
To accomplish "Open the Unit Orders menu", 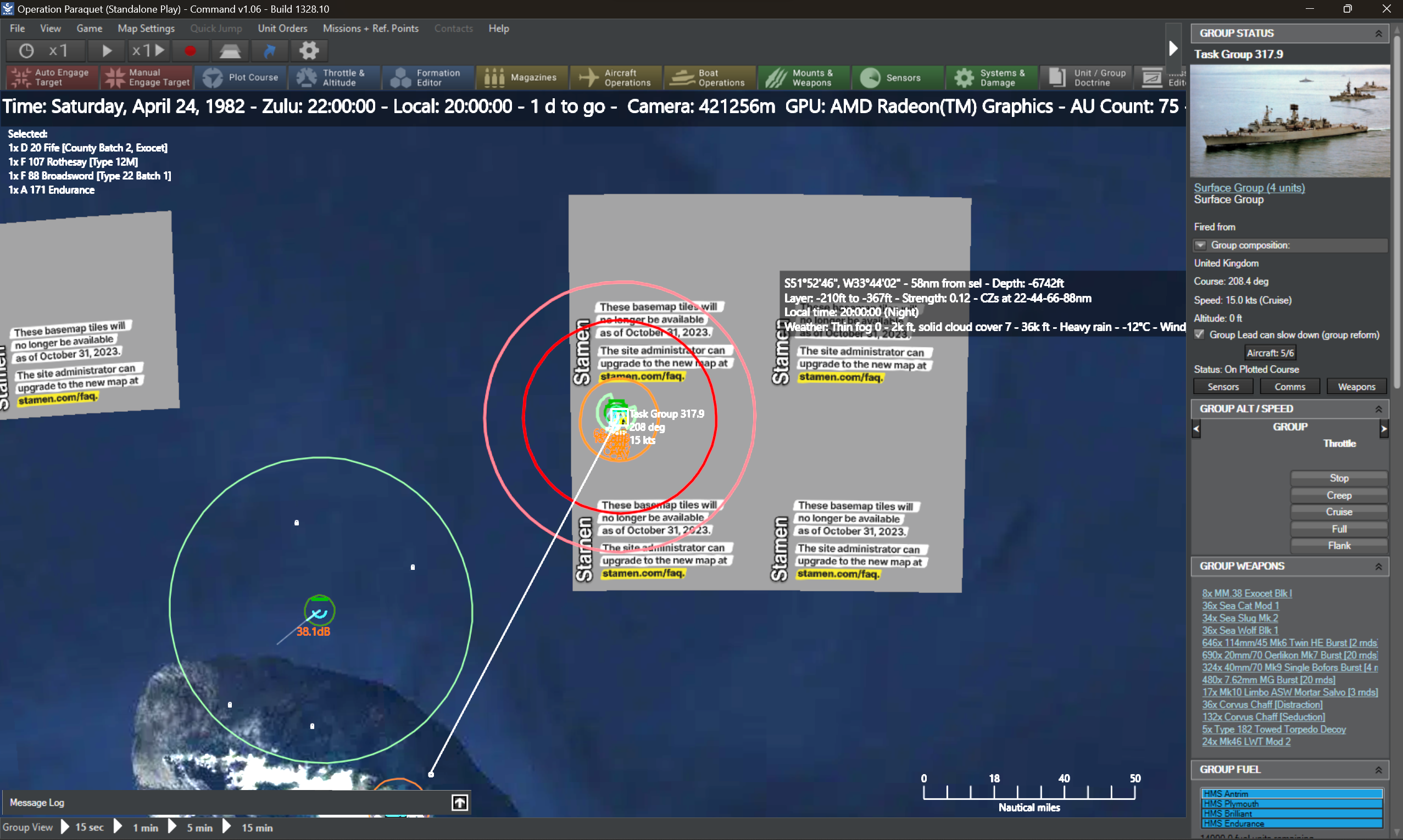I will 282,29.
